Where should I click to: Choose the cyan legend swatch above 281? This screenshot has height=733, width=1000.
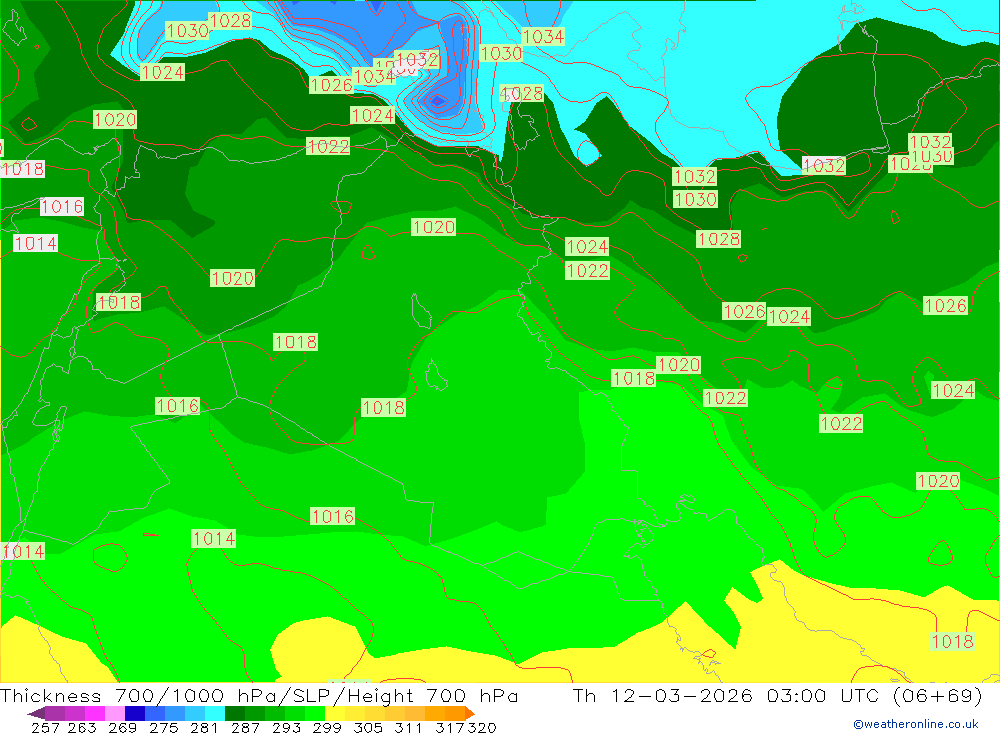[215, 713]
